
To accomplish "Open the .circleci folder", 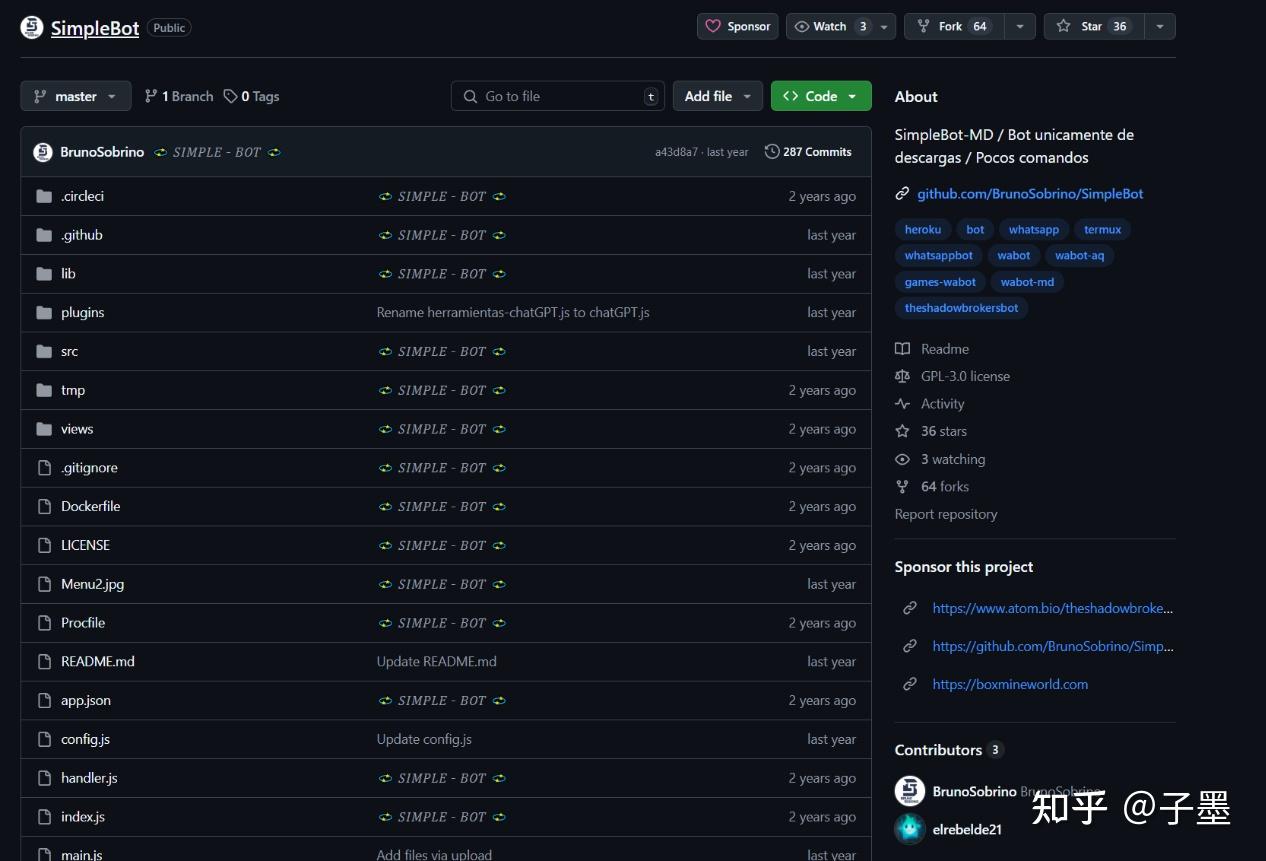I will coord(82,196).
